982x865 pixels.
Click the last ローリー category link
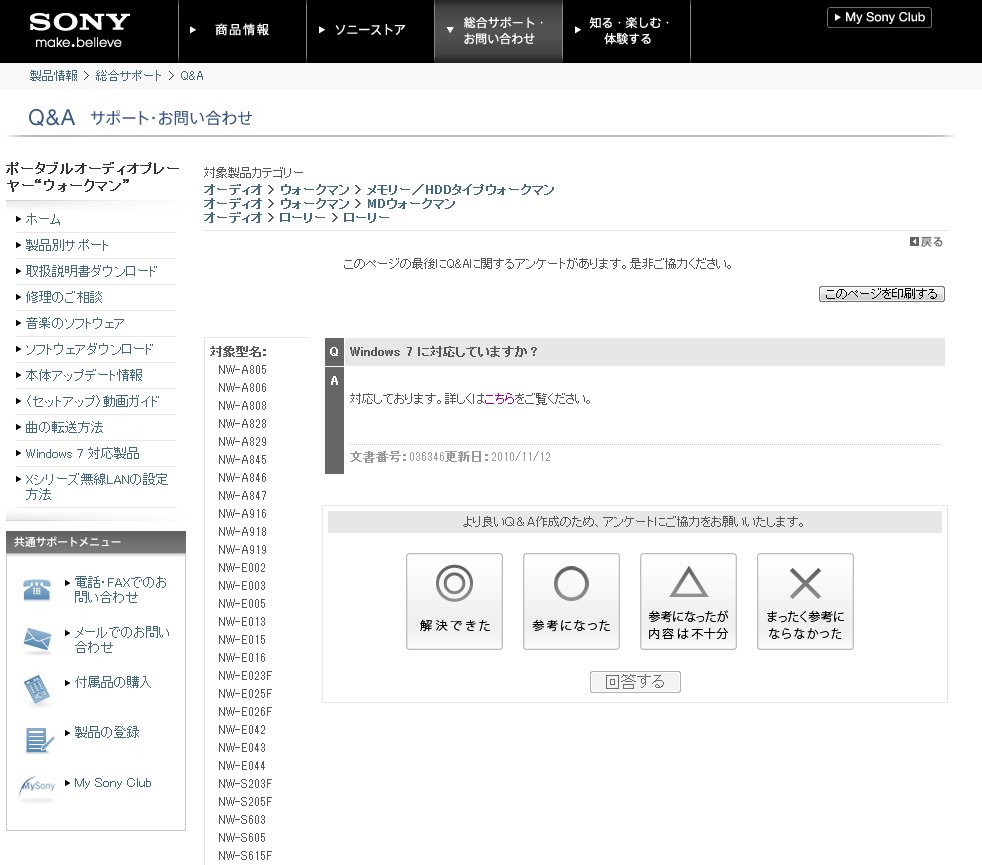366,217
